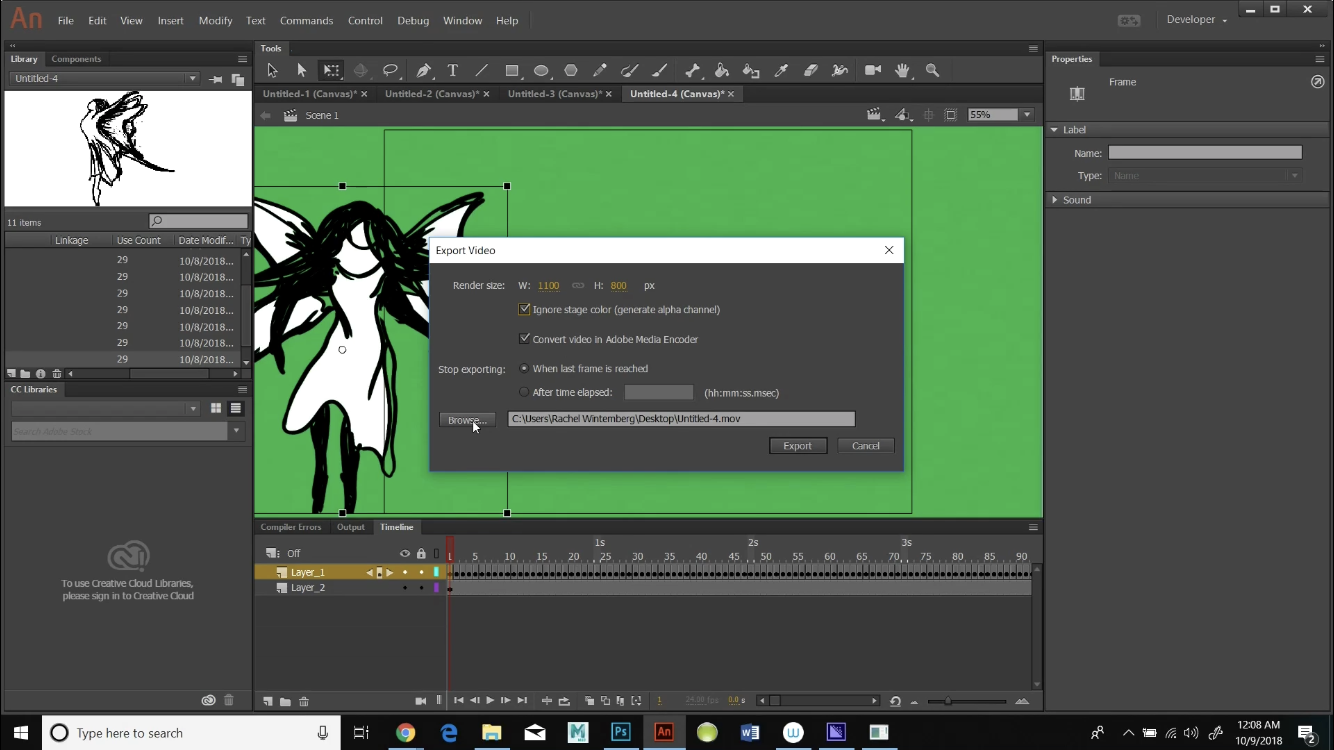Open the Modify menu

pyautogui.click(x=215, y=20)
